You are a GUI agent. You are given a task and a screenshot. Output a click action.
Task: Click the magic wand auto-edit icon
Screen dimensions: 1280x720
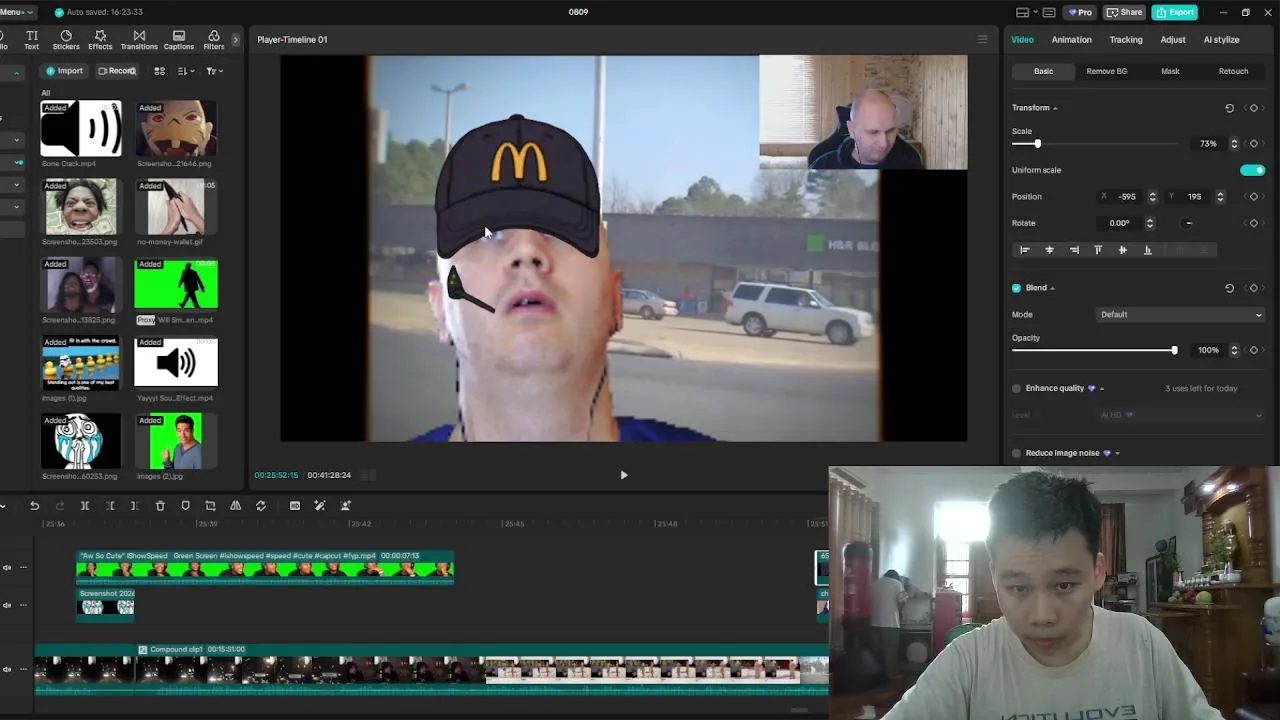[x=320, y=506]
